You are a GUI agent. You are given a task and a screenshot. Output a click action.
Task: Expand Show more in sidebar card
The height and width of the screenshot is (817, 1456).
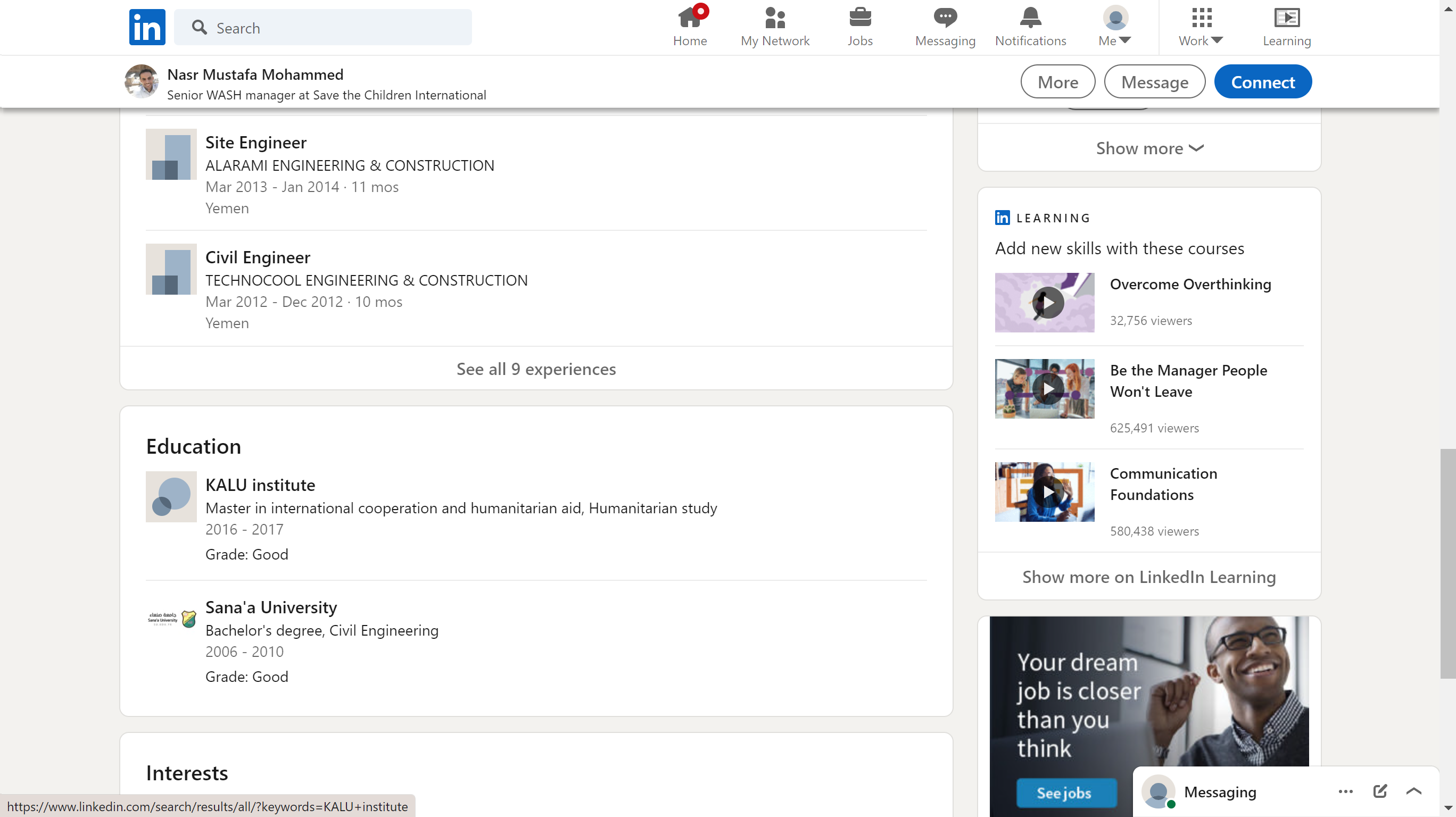[x=1148, y=148]
